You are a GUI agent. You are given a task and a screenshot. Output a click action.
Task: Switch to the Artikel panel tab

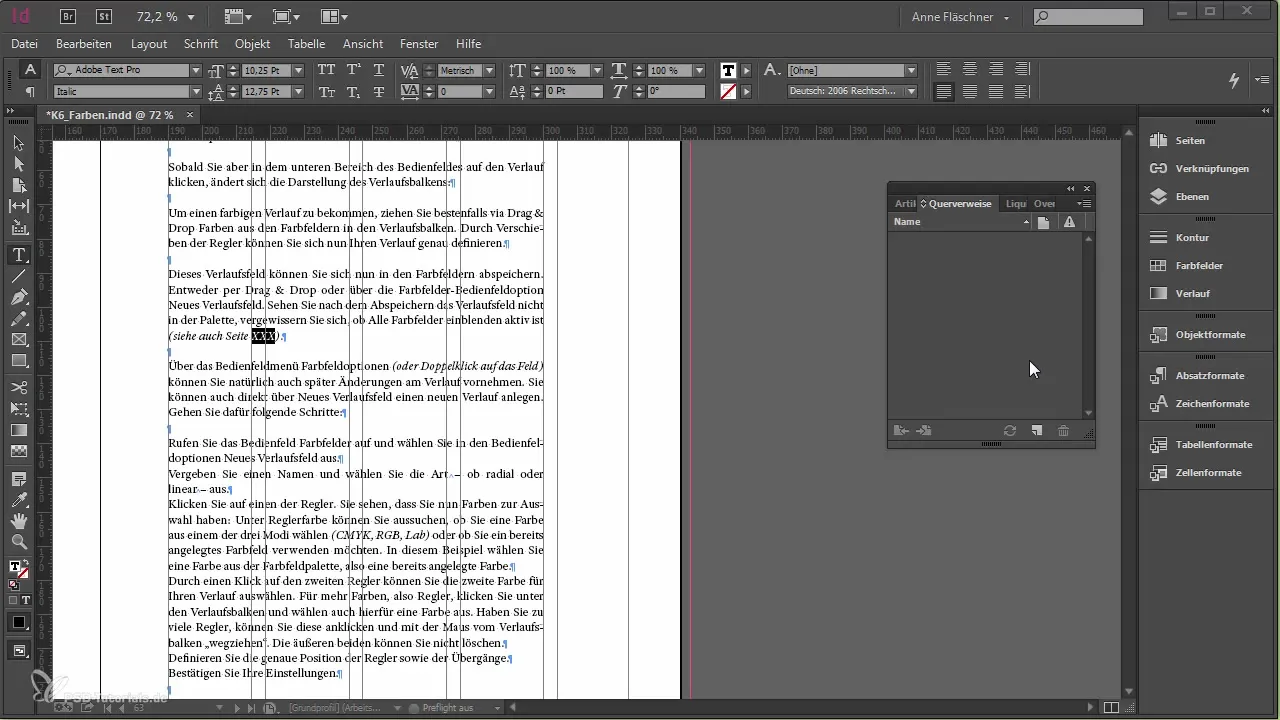point(904,204)
